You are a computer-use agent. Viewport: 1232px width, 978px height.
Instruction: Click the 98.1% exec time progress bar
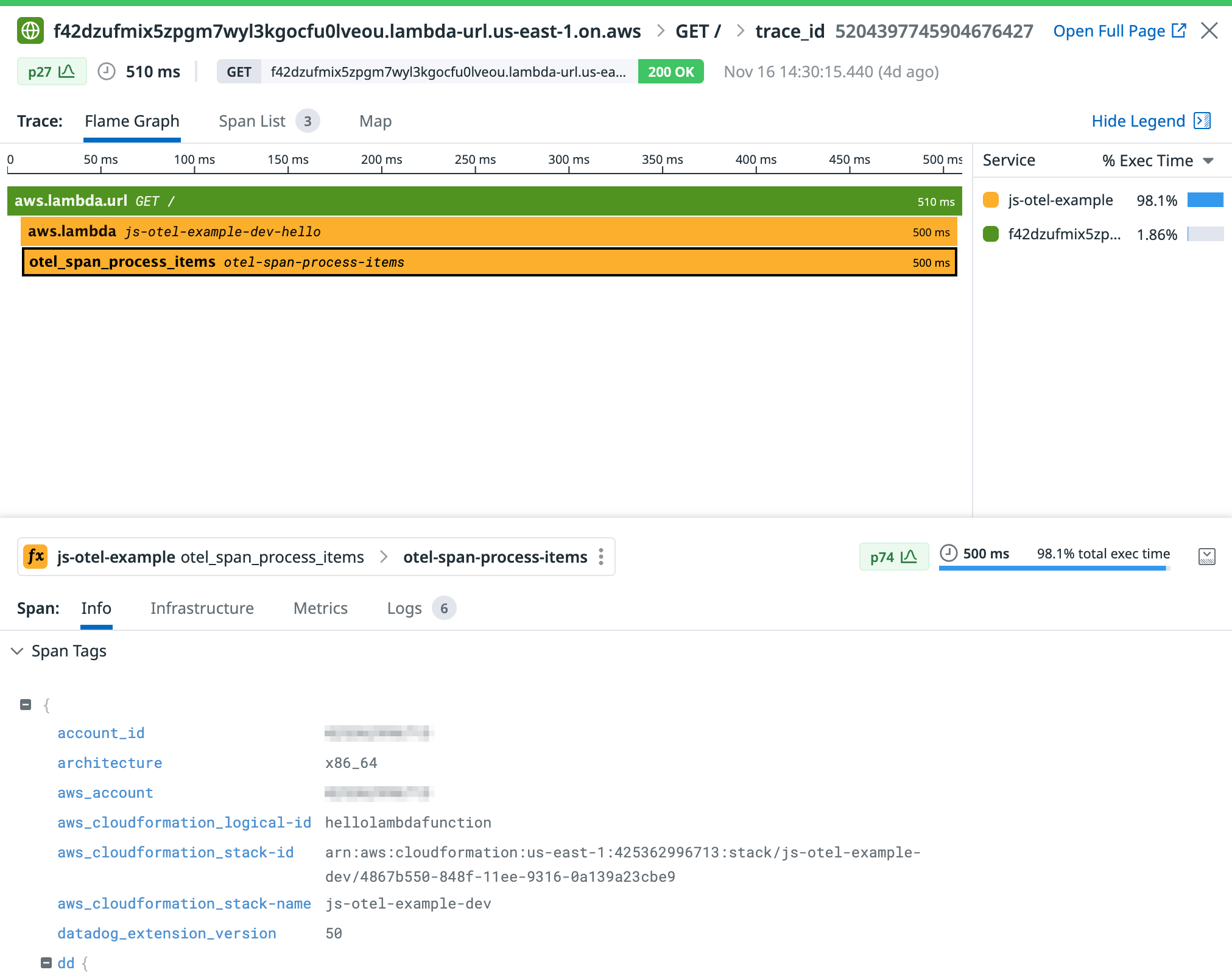pos(1055,567)
